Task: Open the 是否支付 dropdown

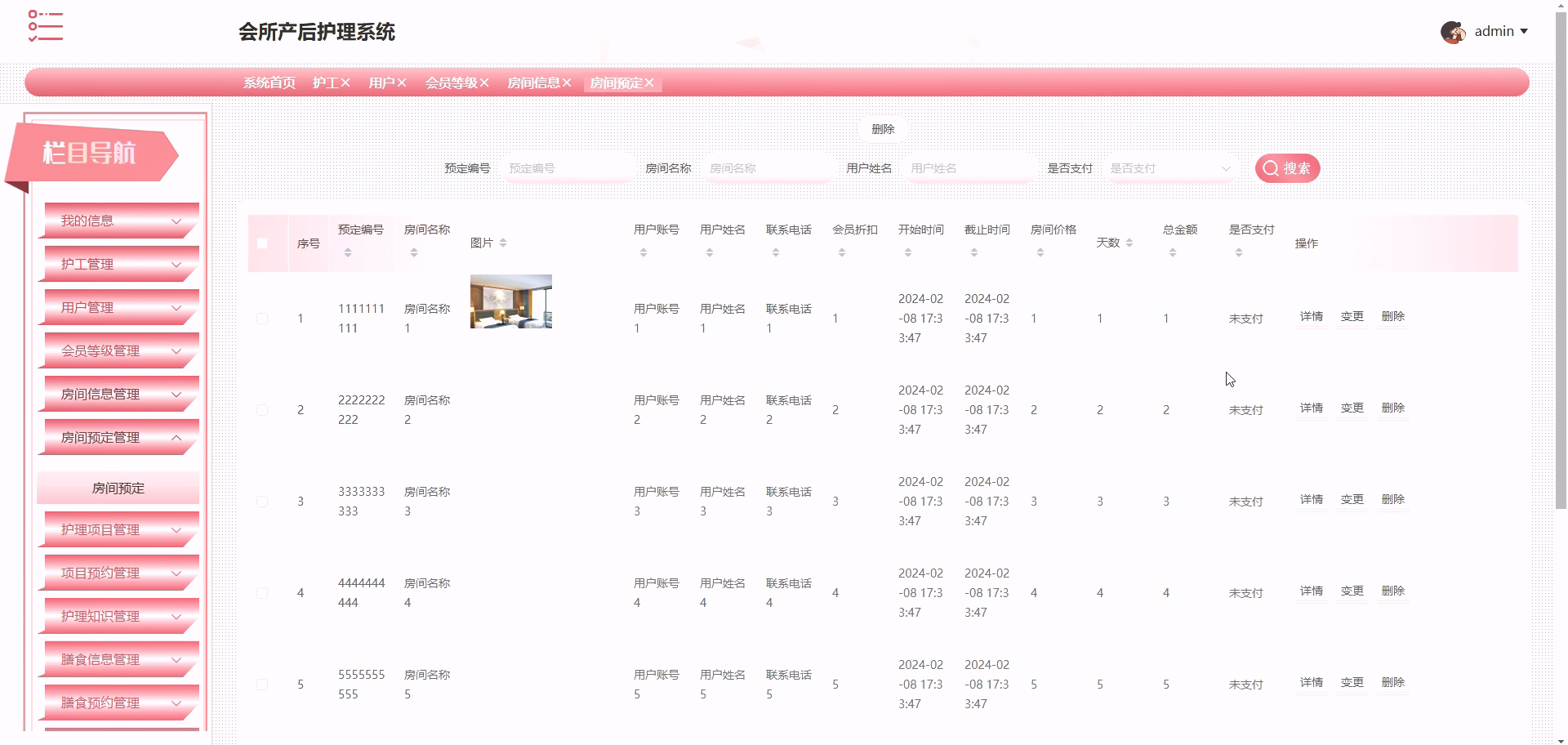Action: [1169, 168]
